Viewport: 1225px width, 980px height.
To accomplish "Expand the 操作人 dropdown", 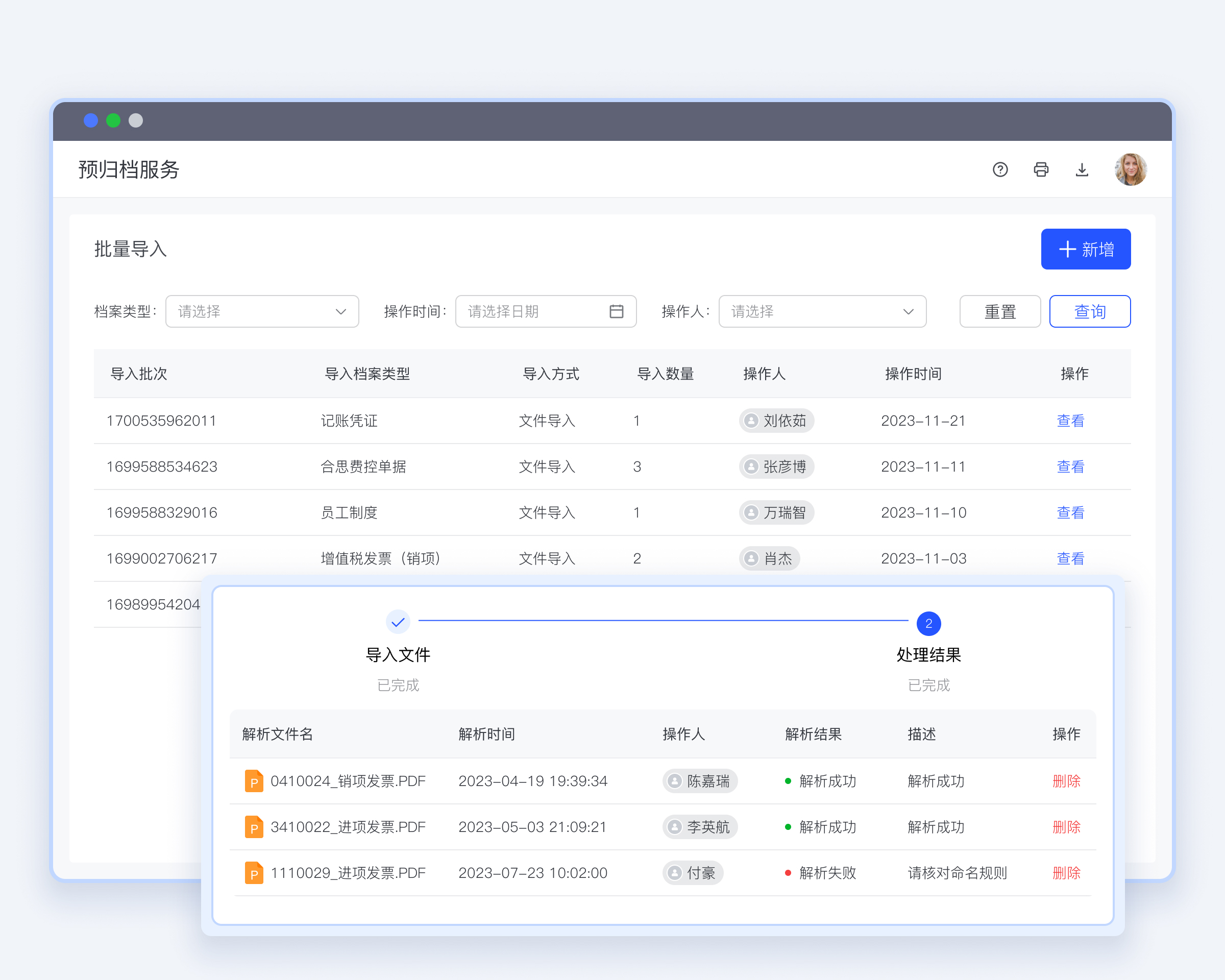I will [822, 311].
